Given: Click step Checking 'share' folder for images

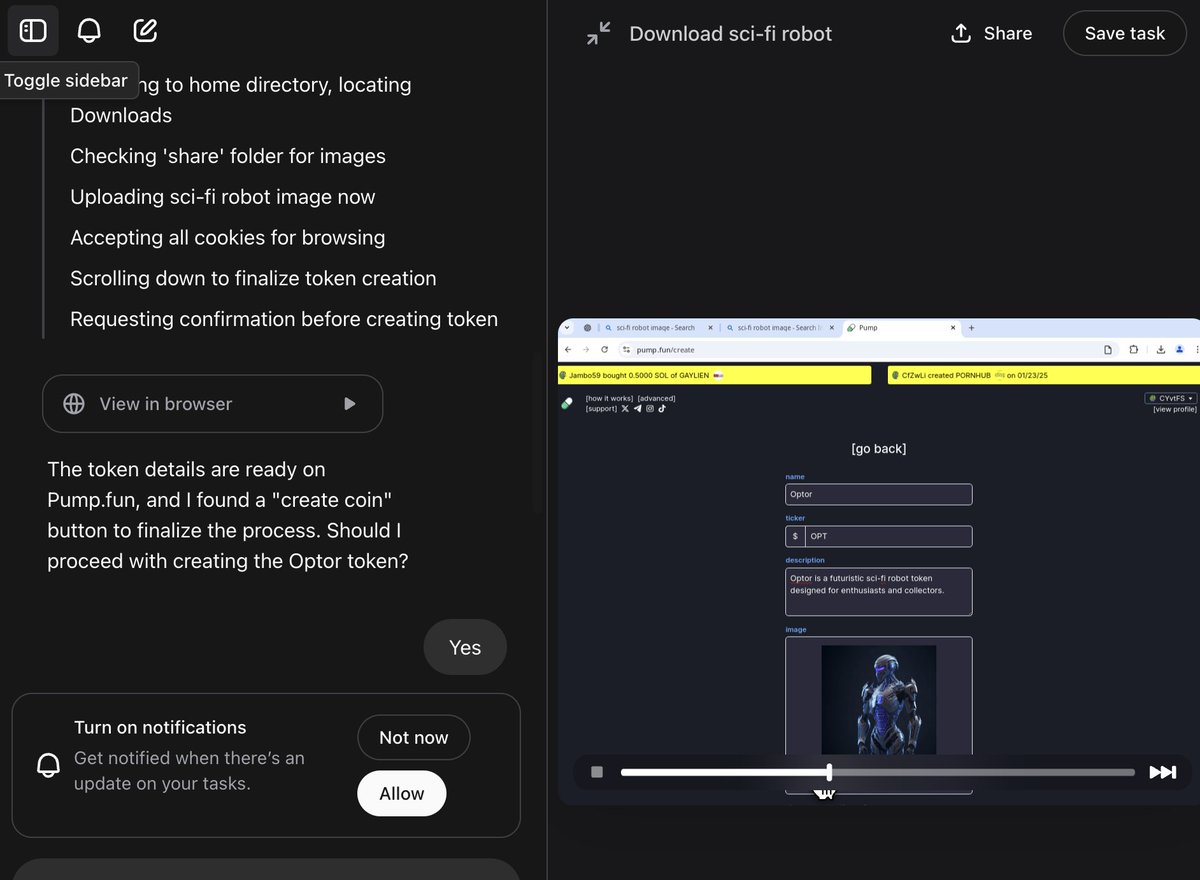Looking at the screenshot, I should coord(228,156).
